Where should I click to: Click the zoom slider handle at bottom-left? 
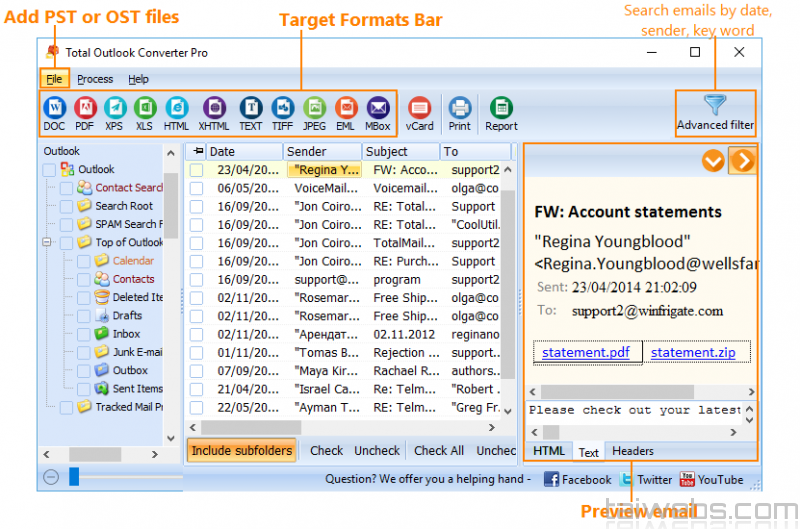[74, 477]
